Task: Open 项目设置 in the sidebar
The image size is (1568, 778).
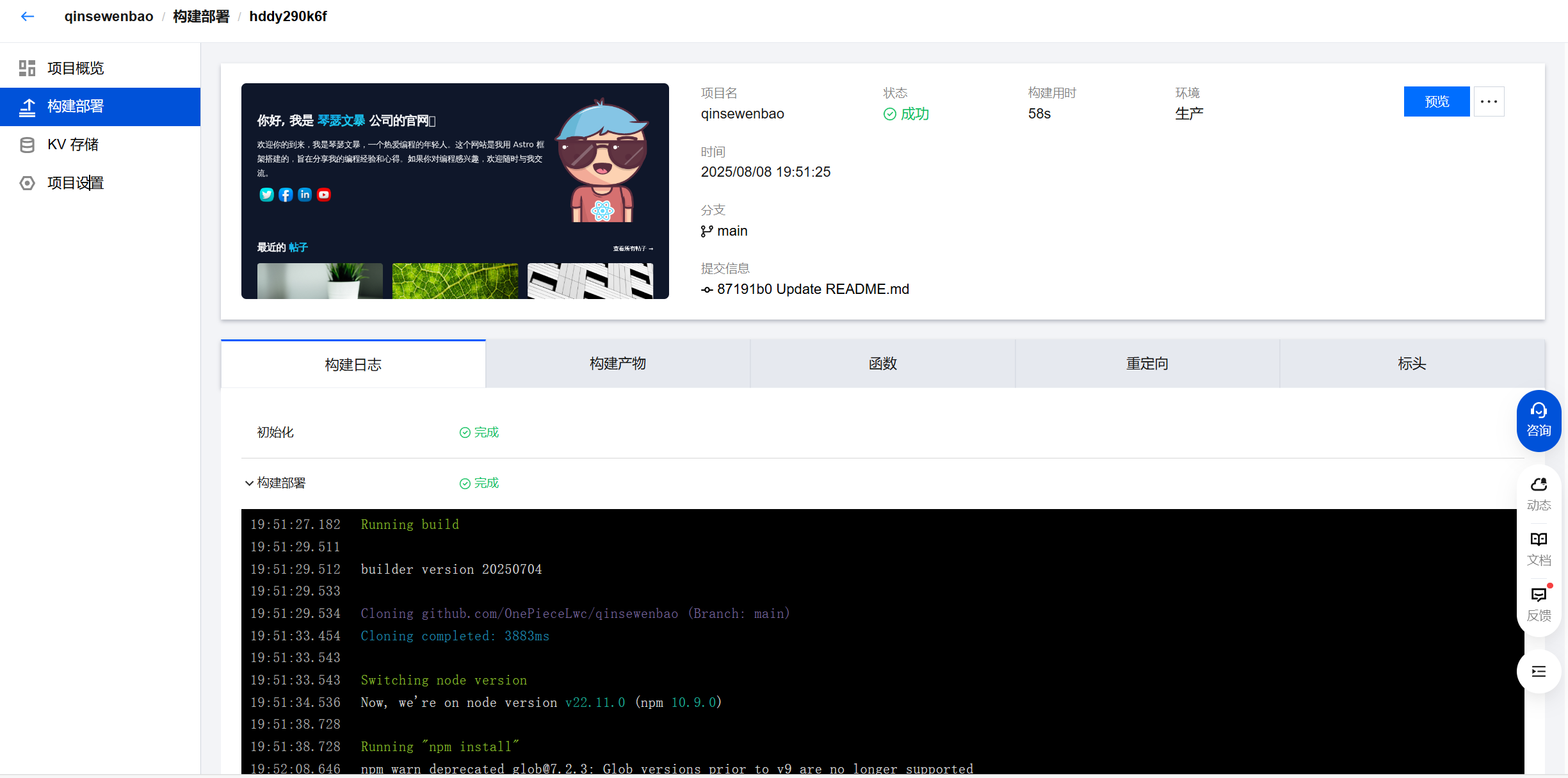Action: point(75,183)
